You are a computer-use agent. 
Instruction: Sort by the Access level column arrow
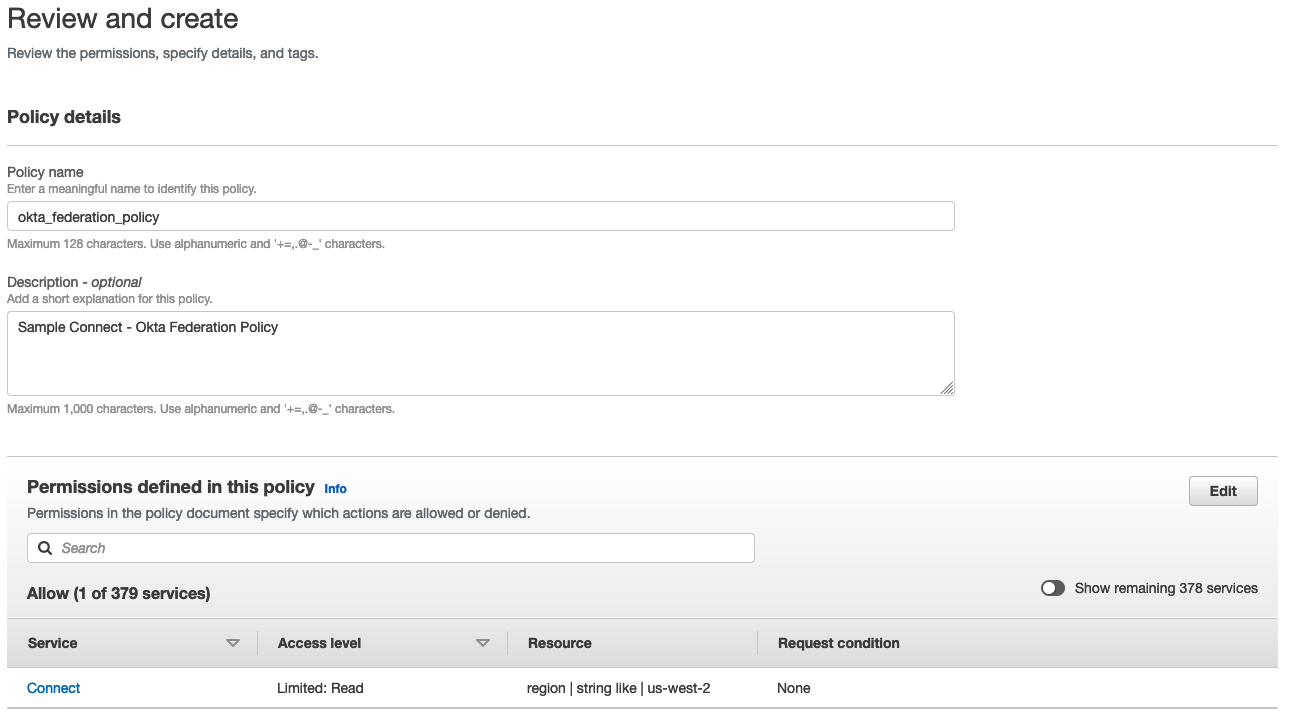coord(483,643)
